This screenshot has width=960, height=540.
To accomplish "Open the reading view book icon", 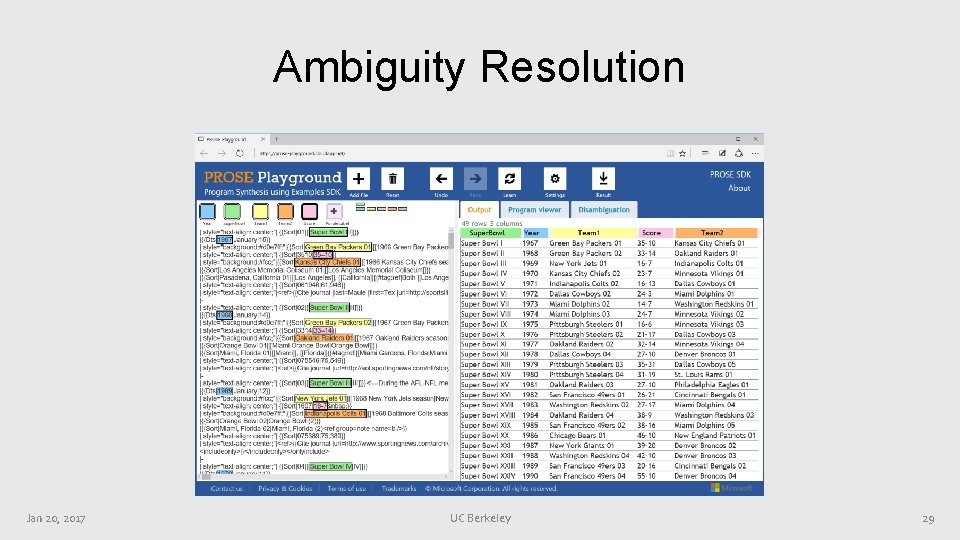I will pyautogui.click(x=670, y=153).
